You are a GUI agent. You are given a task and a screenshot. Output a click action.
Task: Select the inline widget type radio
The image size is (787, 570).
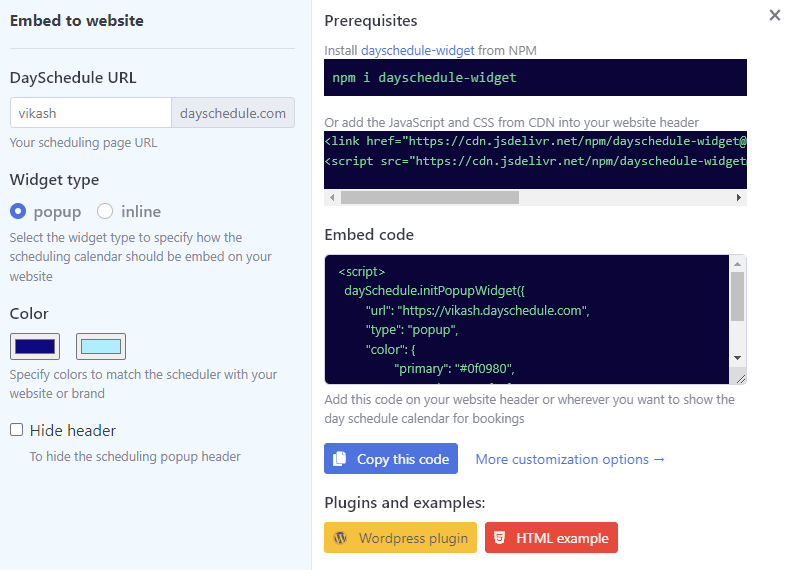click(105, 211)
